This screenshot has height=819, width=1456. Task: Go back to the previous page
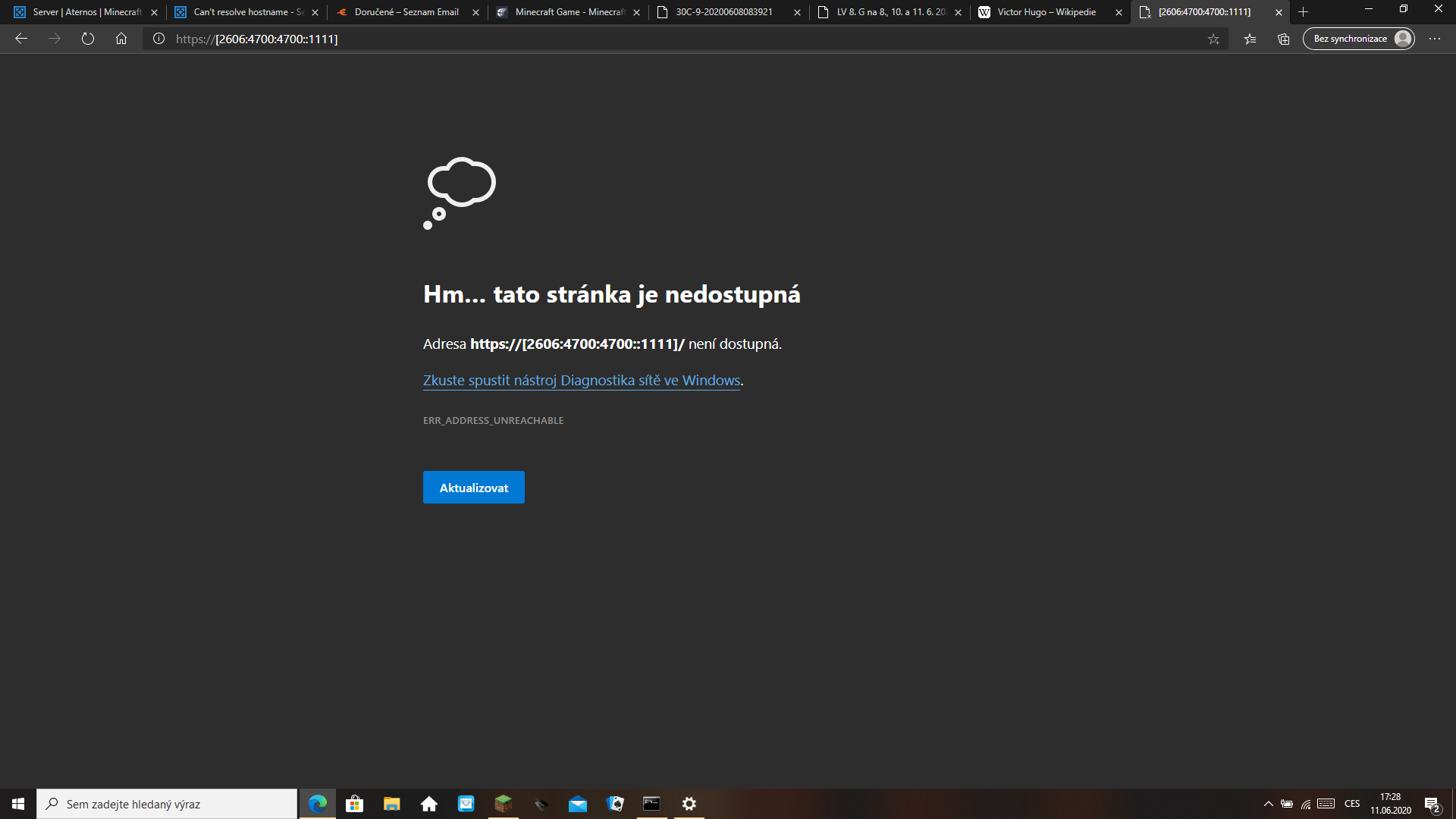click(21, 39)
